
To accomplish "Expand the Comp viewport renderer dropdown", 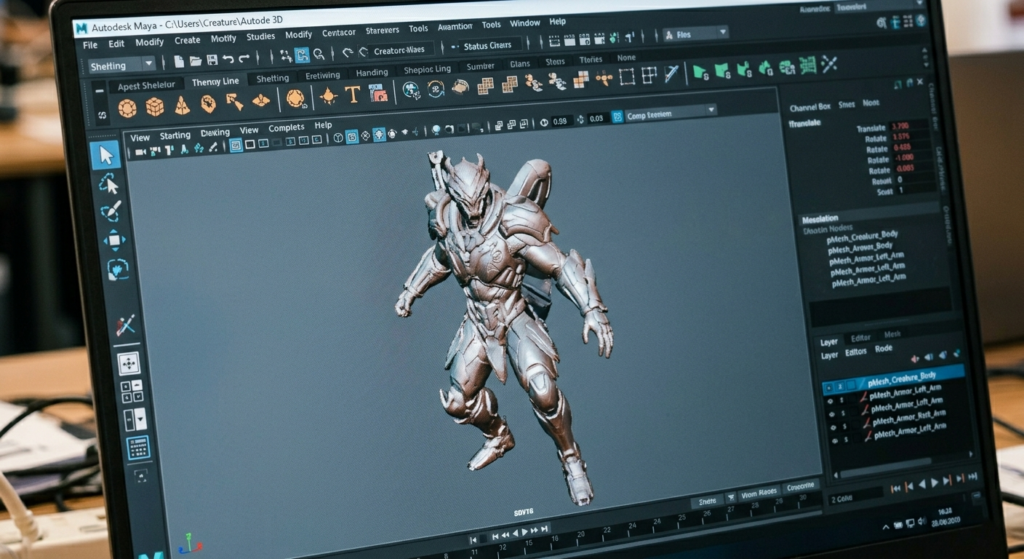I will (x=712, y=111).
